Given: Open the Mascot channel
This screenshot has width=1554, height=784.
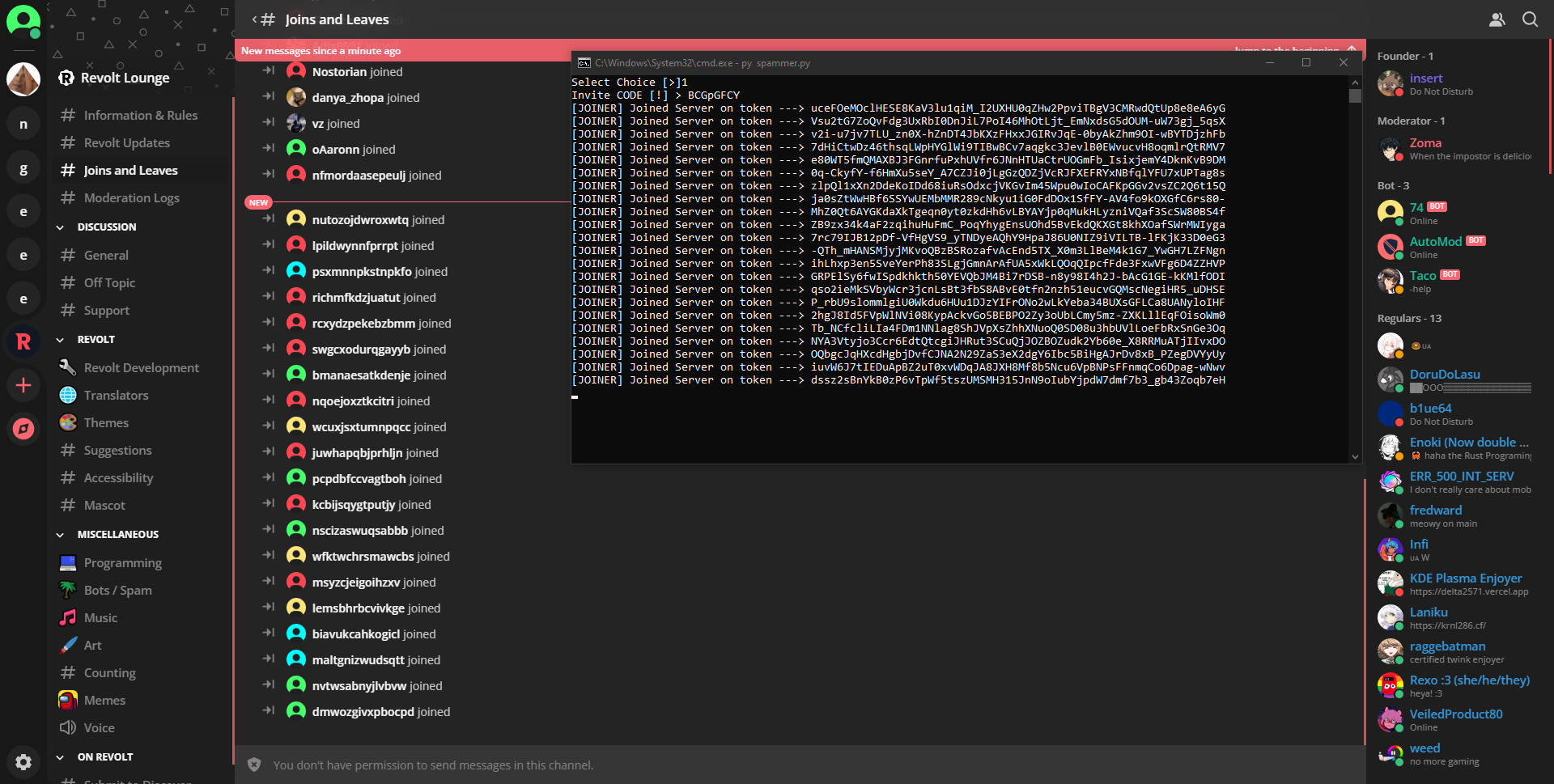Looking at the screenshot, I should tap(139, 505).
